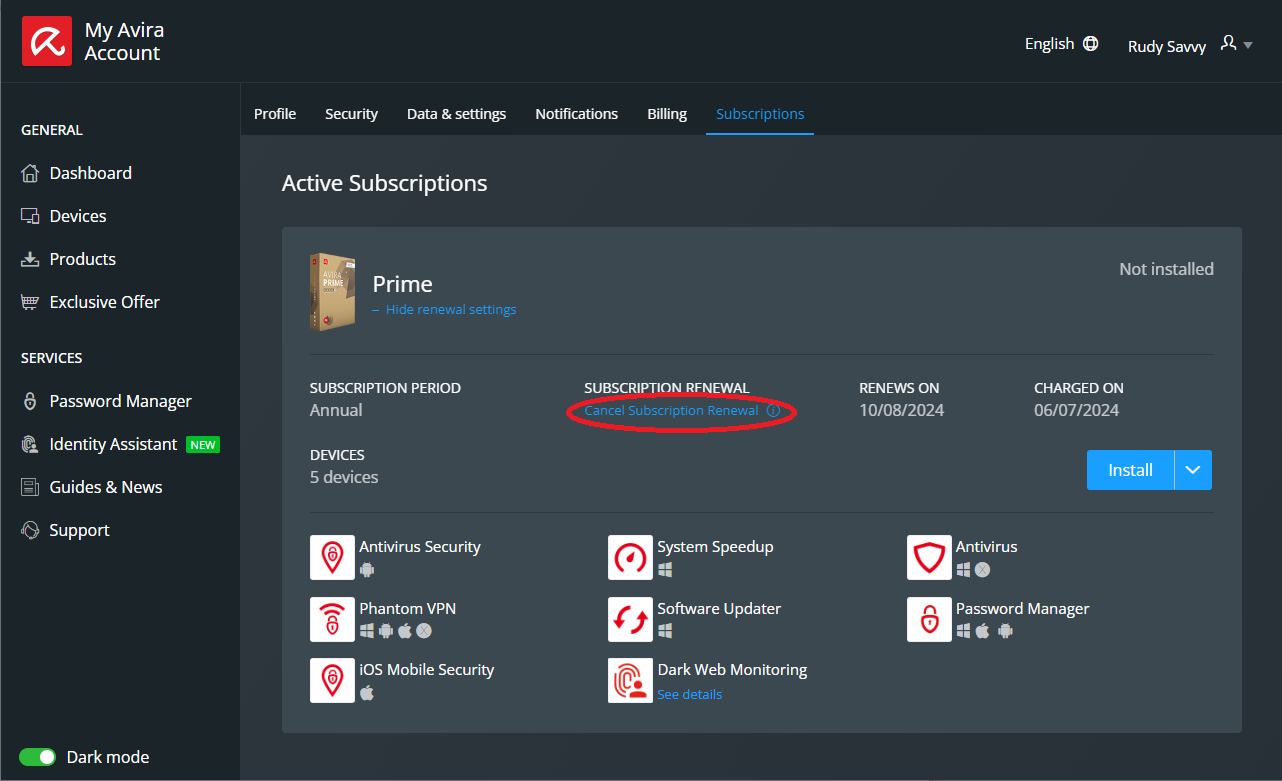Click the user profile icon

pyautogui.click(x=1229, y=44)
